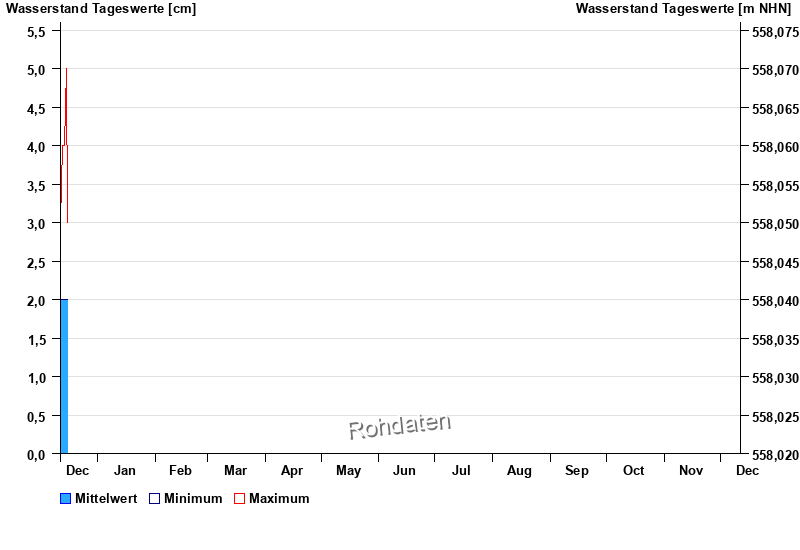Image resolution: width=800 pixels, height=550 pixels.
Task: Select the Maximum legend label
Action: (279, 499)
